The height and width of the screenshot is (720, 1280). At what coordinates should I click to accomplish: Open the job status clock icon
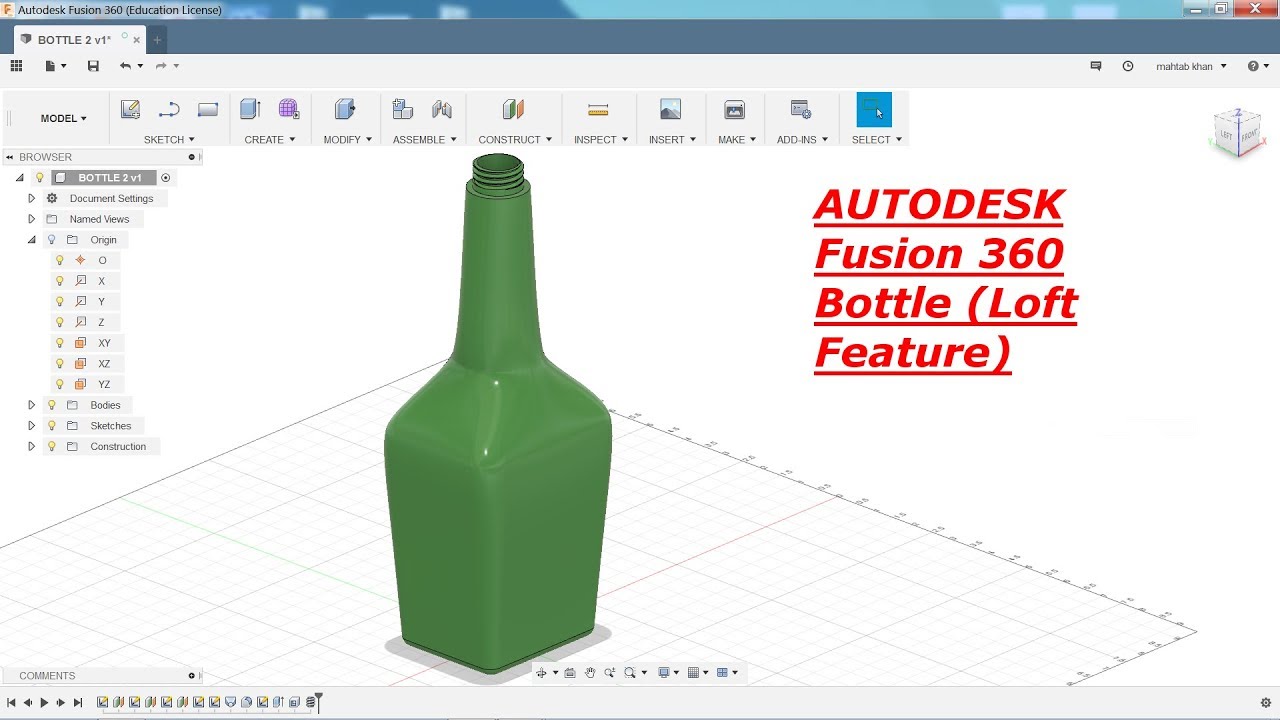click(1128, 66)
